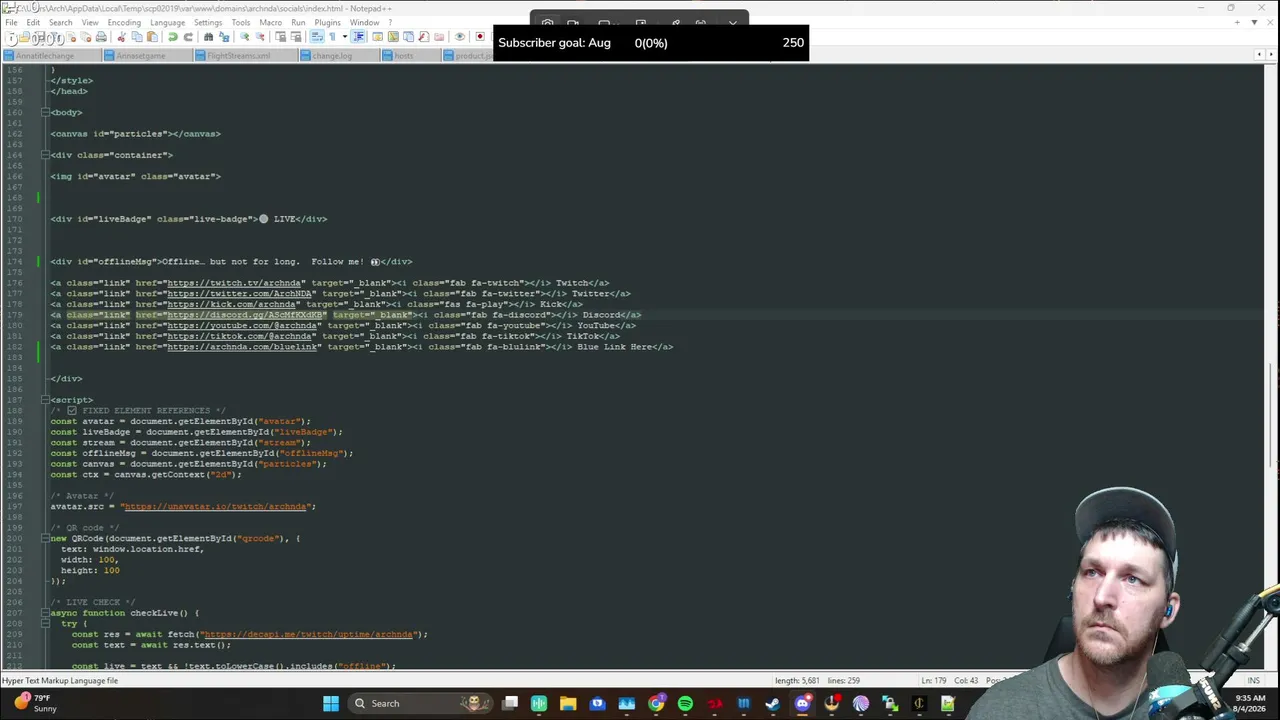
Task: Open the File menu
Action: pyautogui.click(x=11, y=22)
